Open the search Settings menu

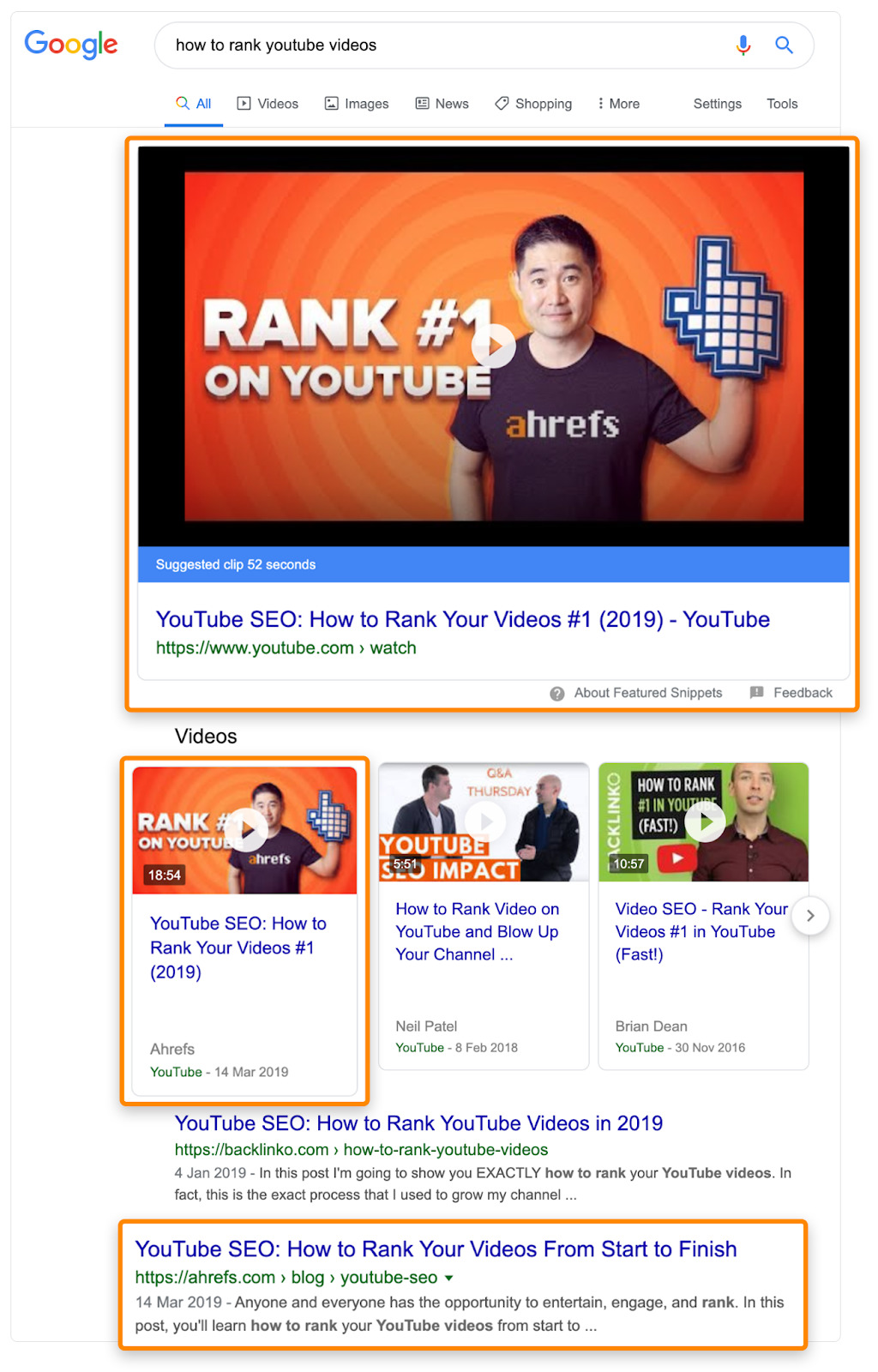[x=718, y=104]
